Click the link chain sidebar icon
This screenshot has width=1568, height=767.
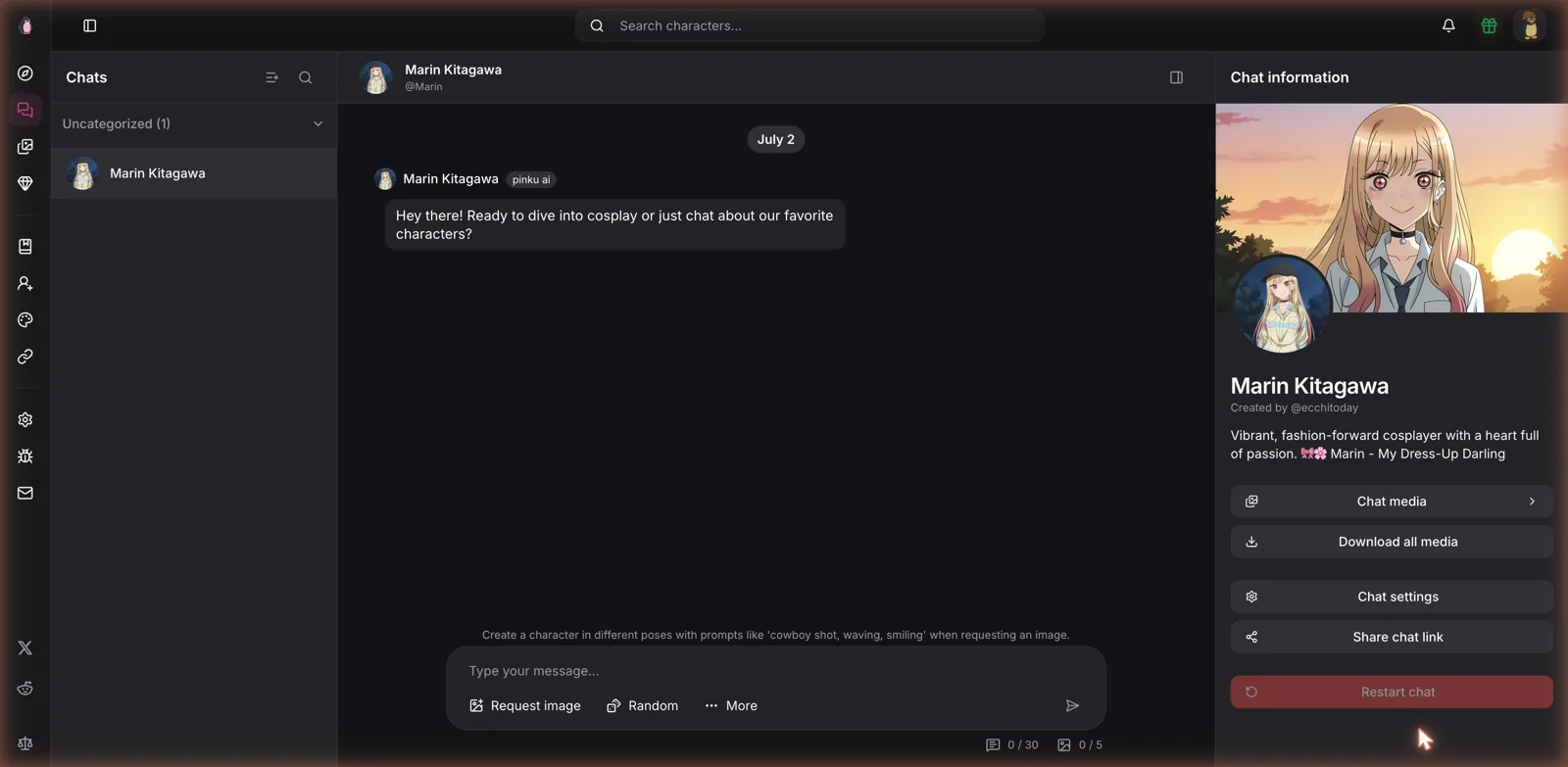25,357
